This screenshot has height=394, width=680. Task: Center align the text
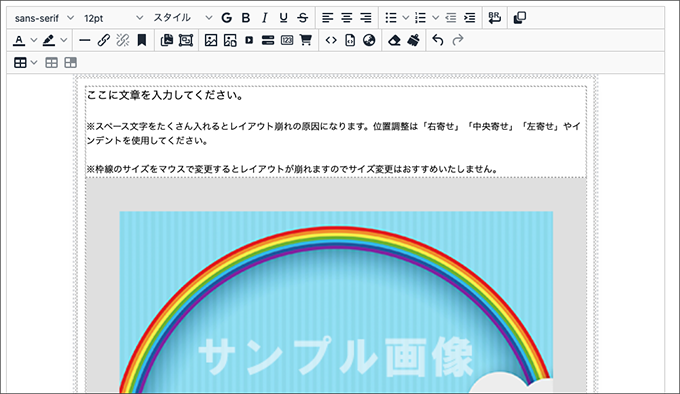347,18
